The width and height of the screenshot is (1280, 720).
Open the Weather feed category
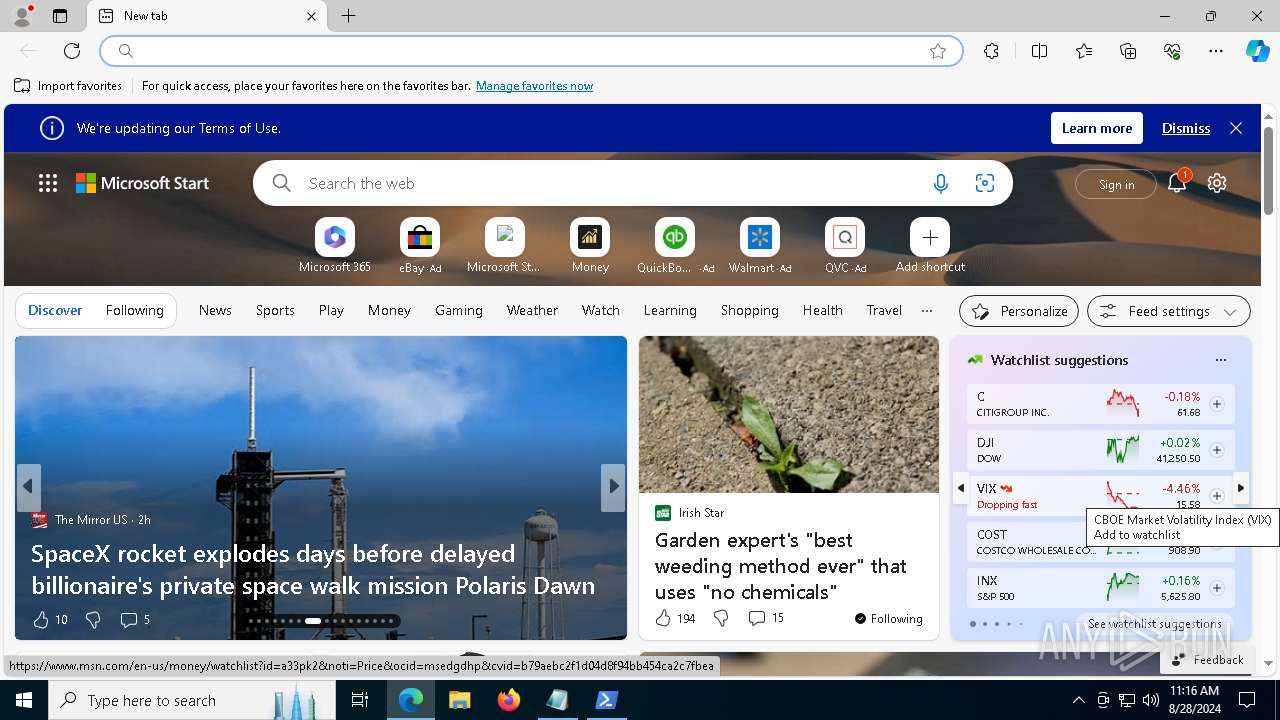(532, 310)
